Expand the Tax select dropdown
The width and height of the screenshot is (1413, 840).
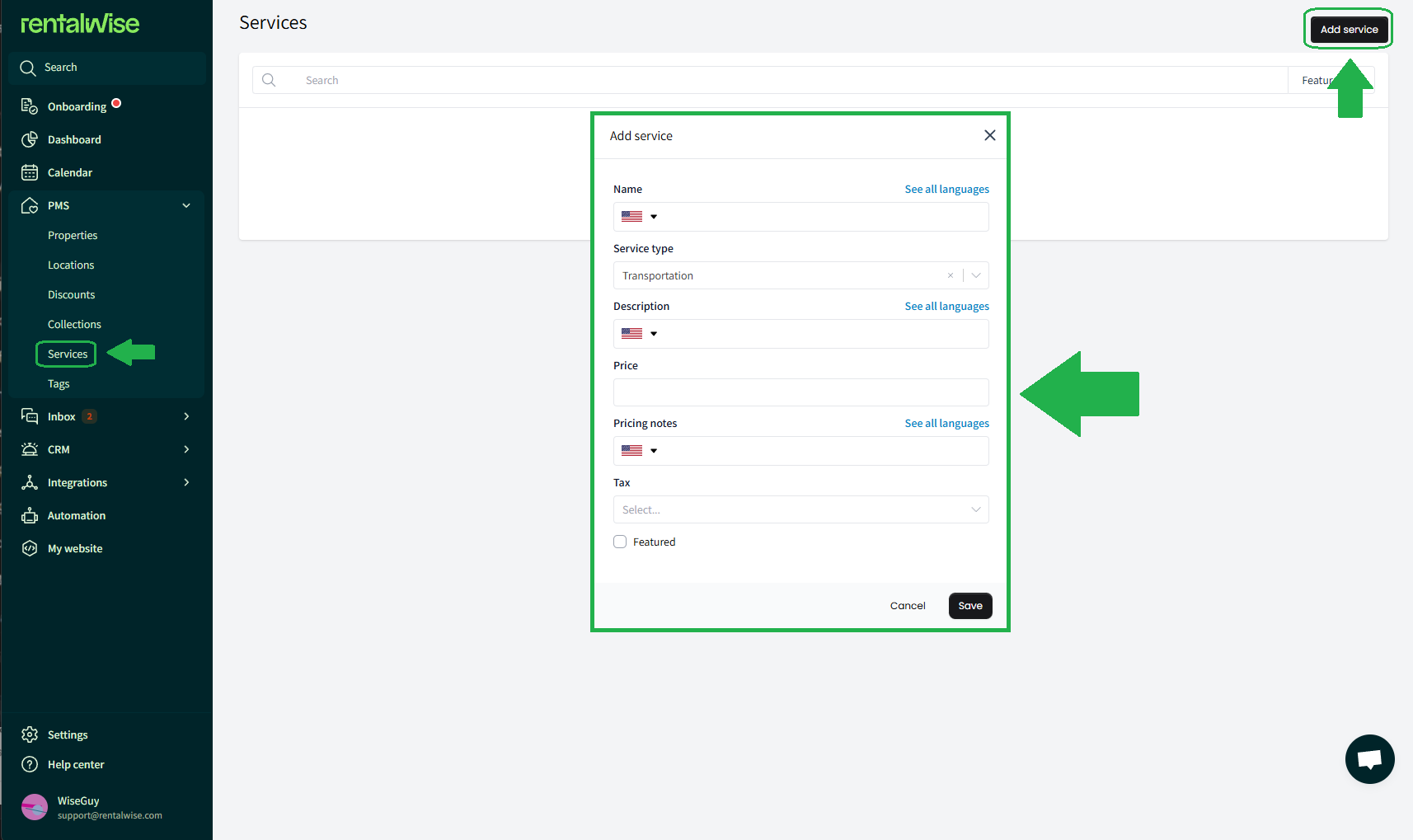(x=976, y=509)
